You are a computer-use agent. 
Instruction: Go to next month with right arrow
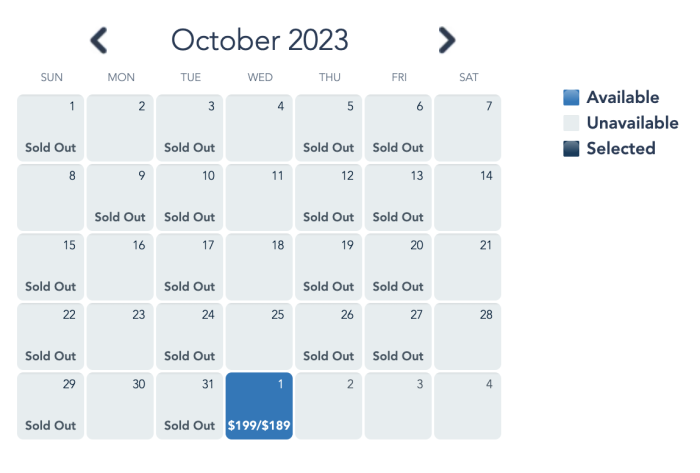pos(447,40)
